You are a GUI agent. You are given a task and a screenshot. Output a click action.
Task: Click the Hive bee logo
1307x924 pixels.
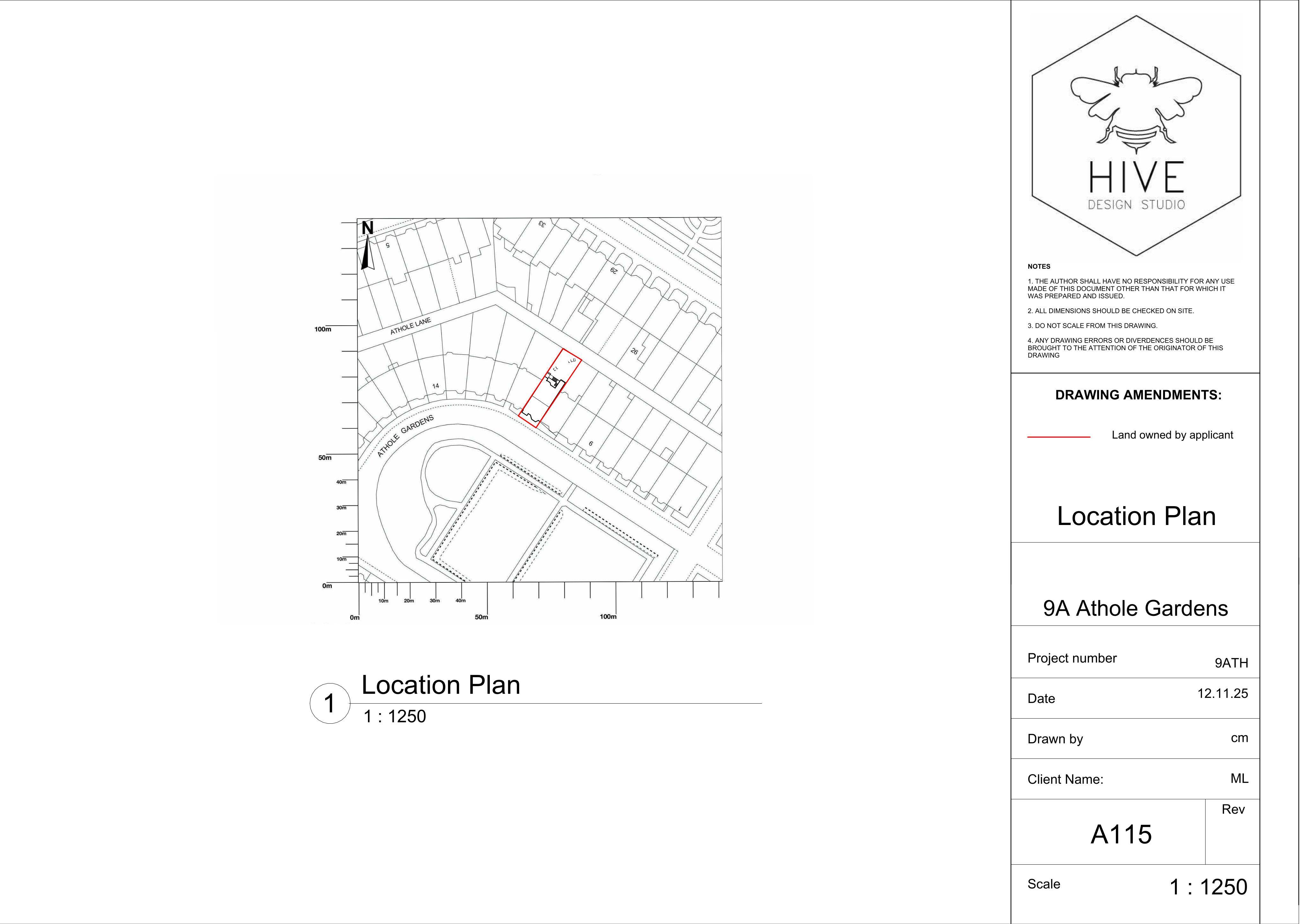pos(1136,111)
